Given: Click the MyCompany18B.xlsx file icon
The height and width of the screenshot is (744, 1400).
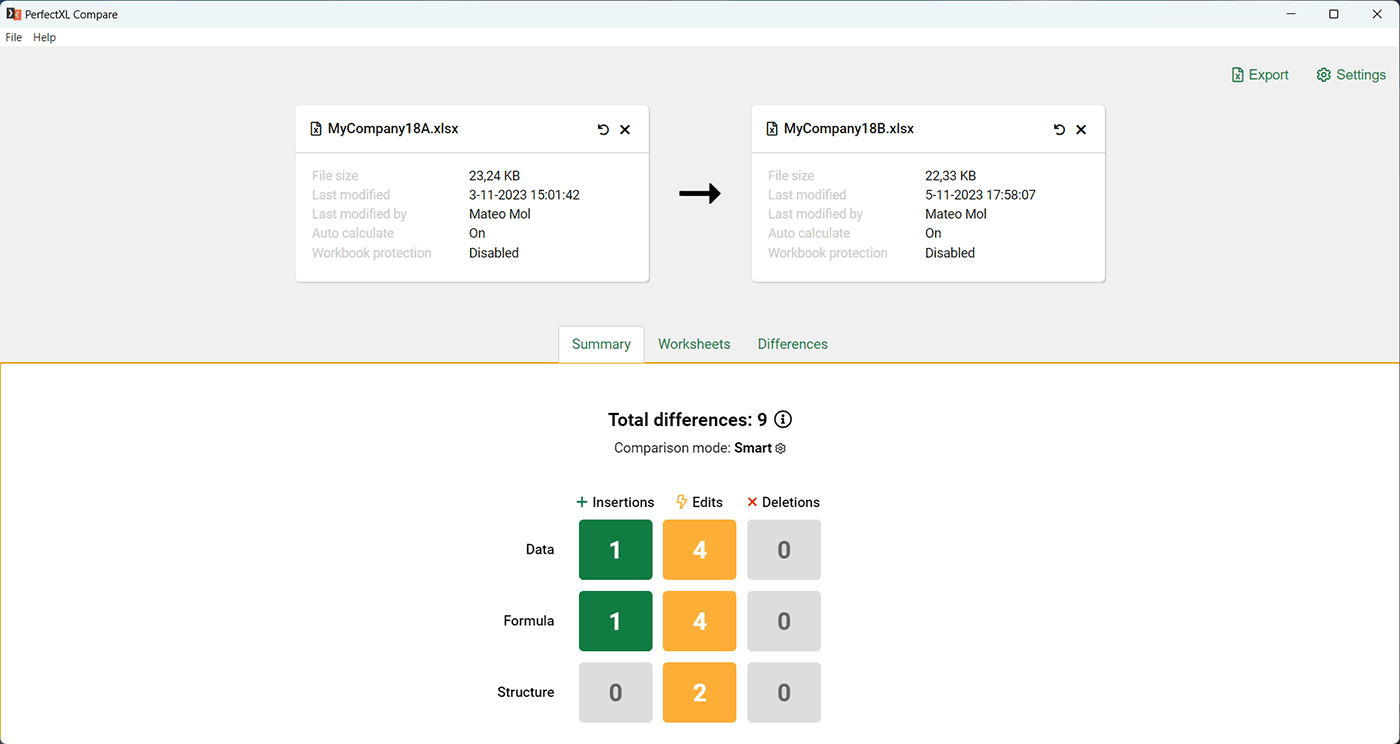Looking at the screenshot, I should point(772,129).
